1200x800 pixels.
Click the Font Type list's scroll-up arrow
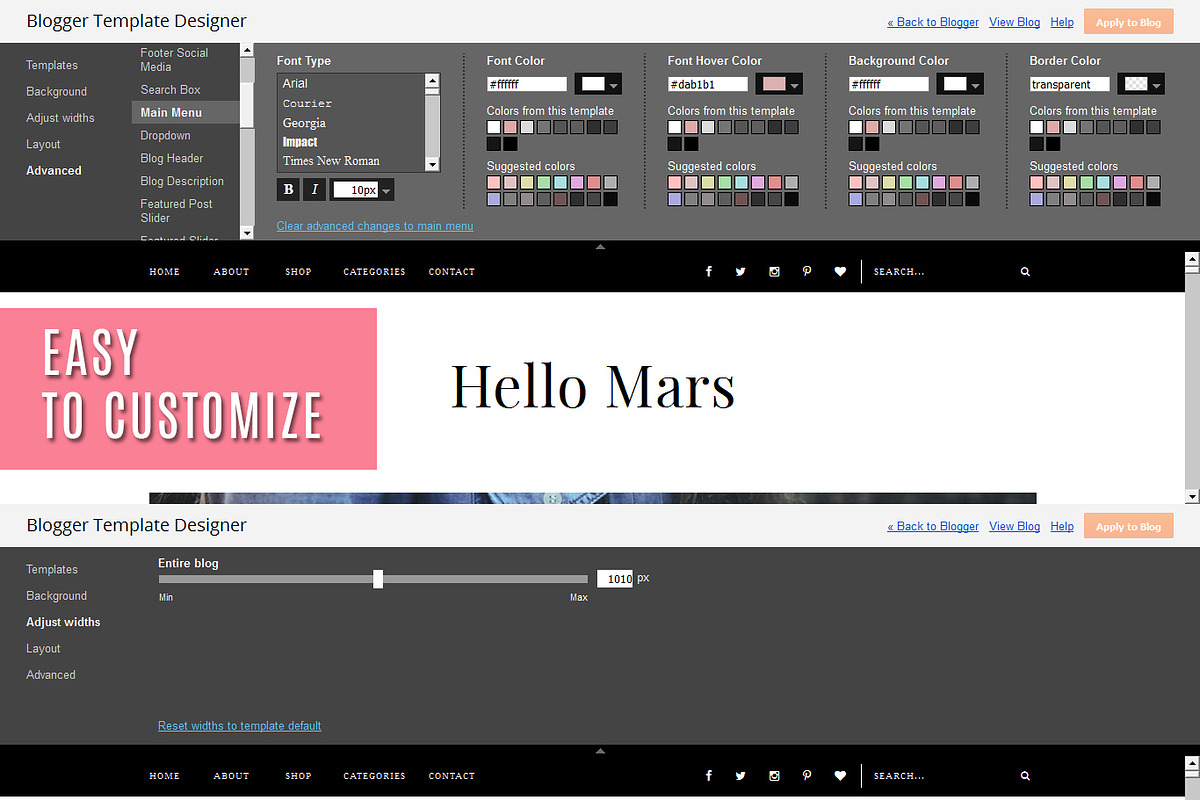432,81
